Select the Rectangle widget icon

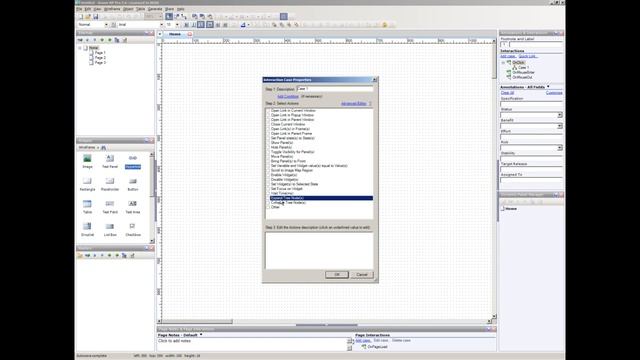(87, 181)
